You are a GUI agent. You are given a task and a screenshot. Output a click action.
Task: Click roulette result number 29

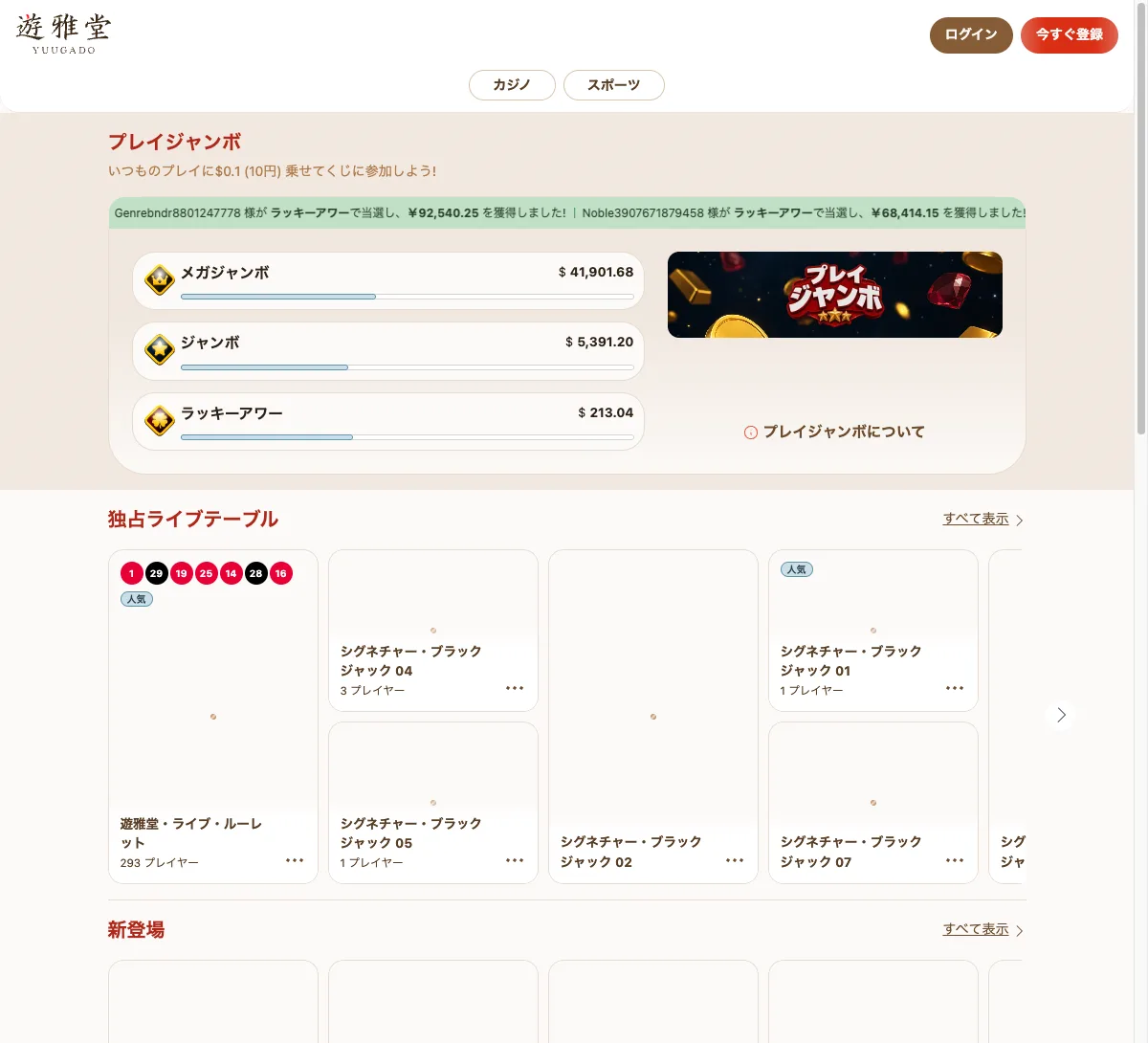pyautogui.click(x=157, y=573)
